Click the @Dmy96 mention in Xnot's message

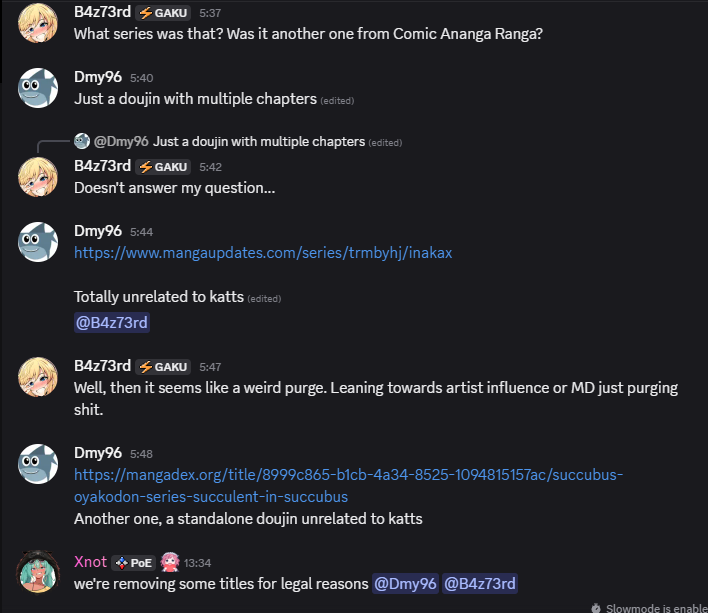[405, 583]
